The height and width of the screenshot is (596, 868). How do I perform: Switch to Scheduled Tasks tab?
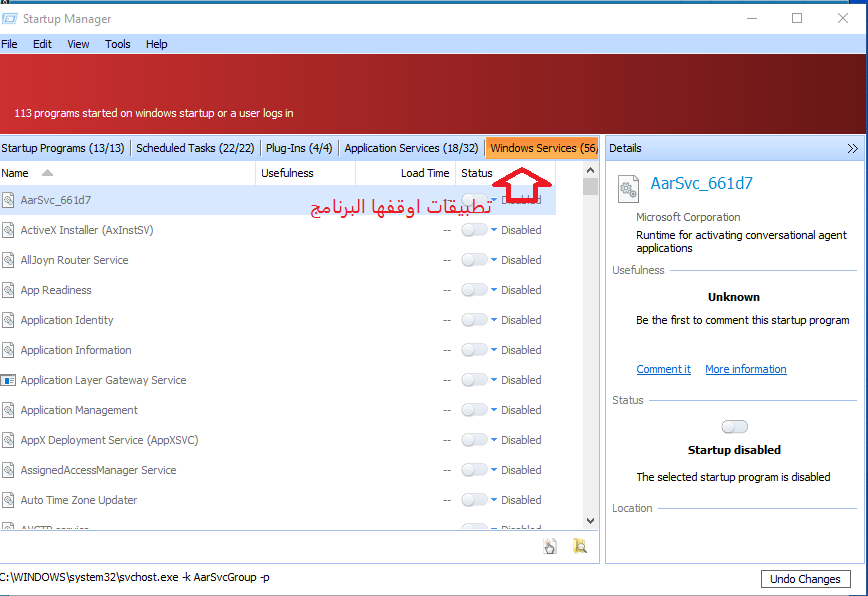195,148
